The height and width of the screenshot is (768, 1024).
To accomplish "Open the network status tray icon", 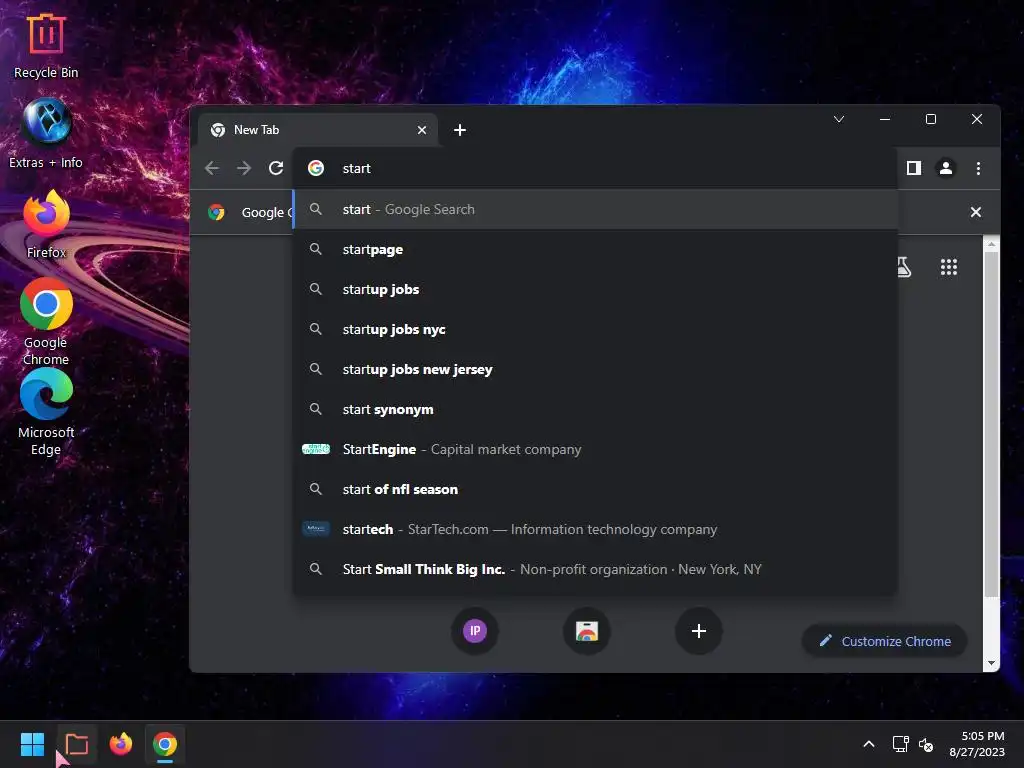I will (901, 744).
